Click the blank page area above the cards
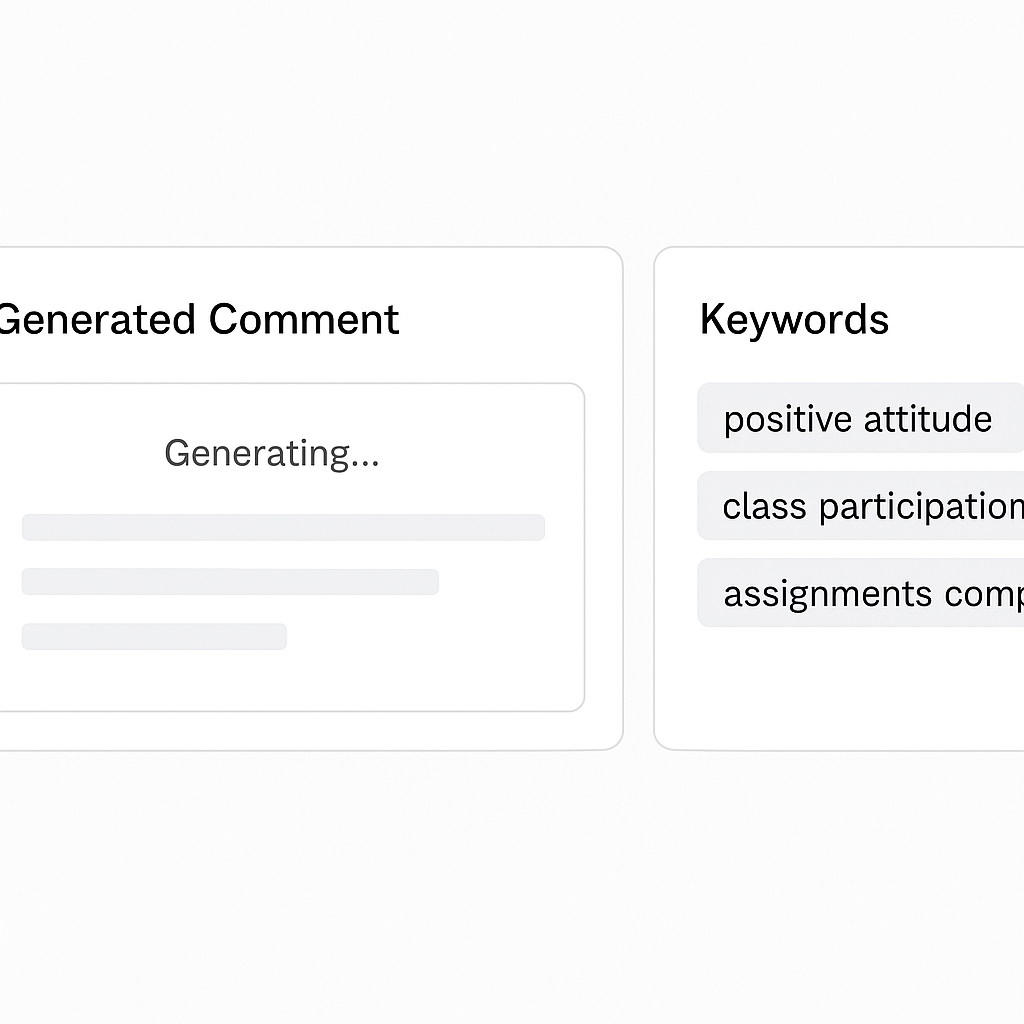 pos(512,120)
